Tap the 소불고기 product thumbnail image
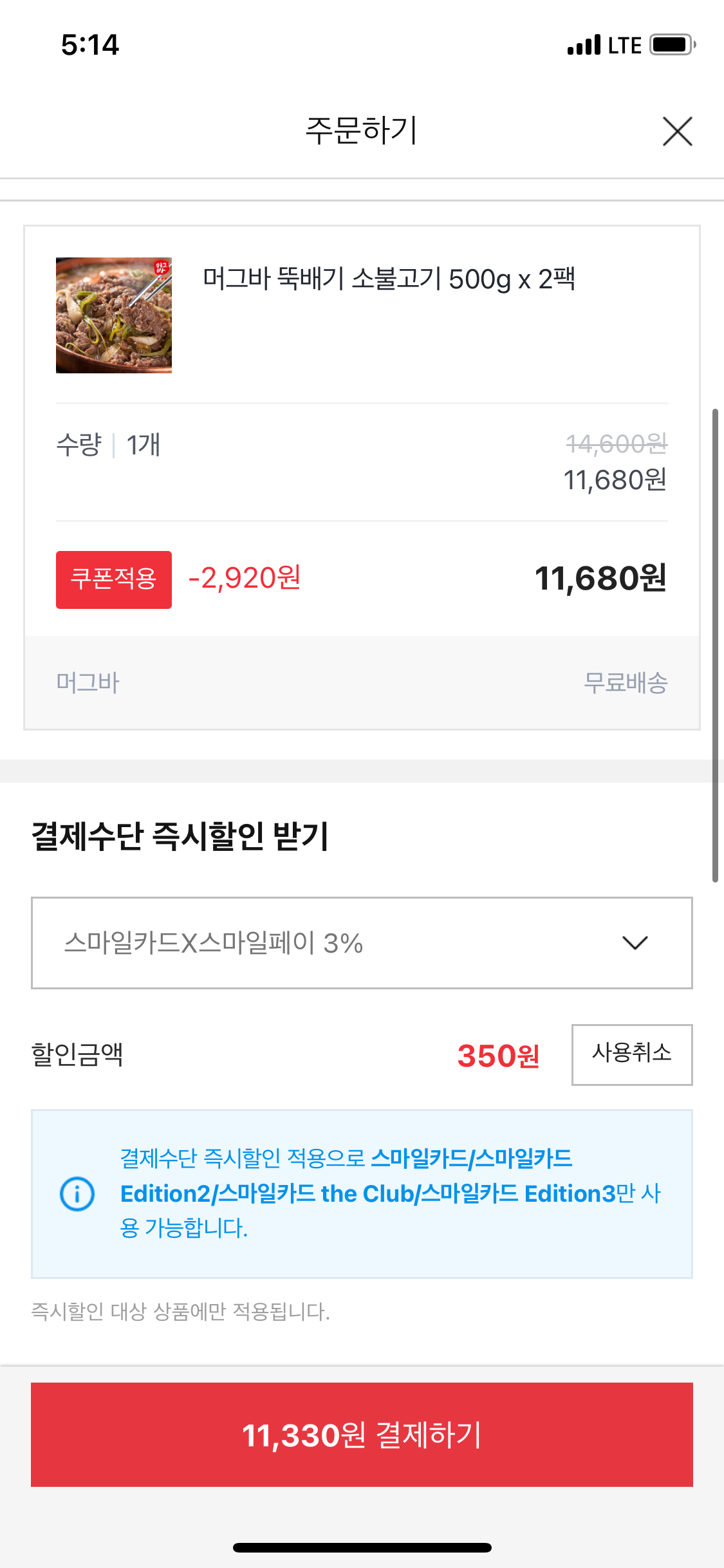This screenshot has height=1568, width=724. 114,315
